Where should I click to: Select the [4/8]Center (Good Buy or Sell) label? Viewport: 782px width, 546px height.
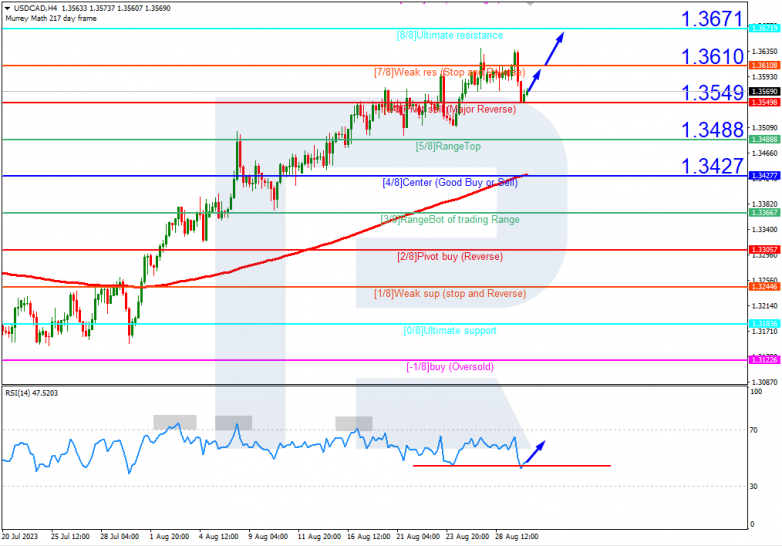point(450,182)
